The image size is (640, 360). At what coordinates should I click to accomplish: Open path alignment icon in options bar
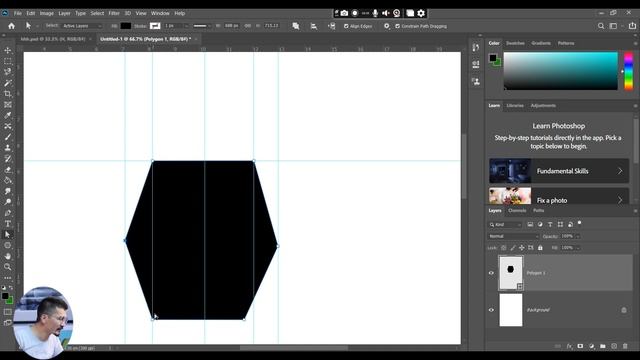click(313, 26)
